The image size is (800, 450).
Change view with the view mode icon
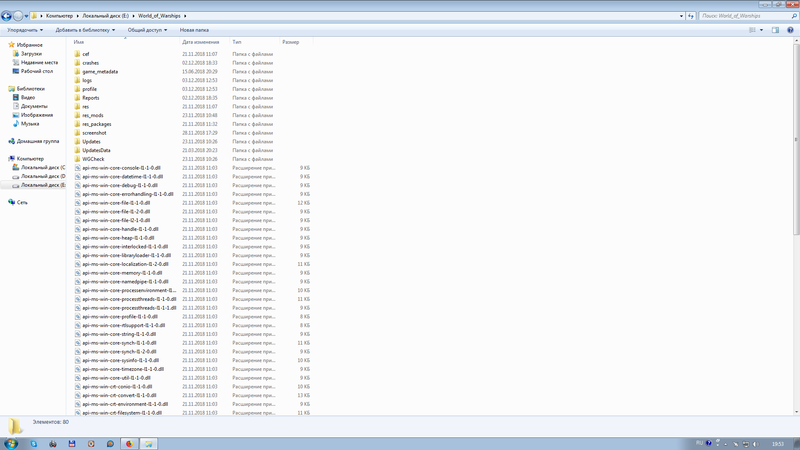coord(752,30)
